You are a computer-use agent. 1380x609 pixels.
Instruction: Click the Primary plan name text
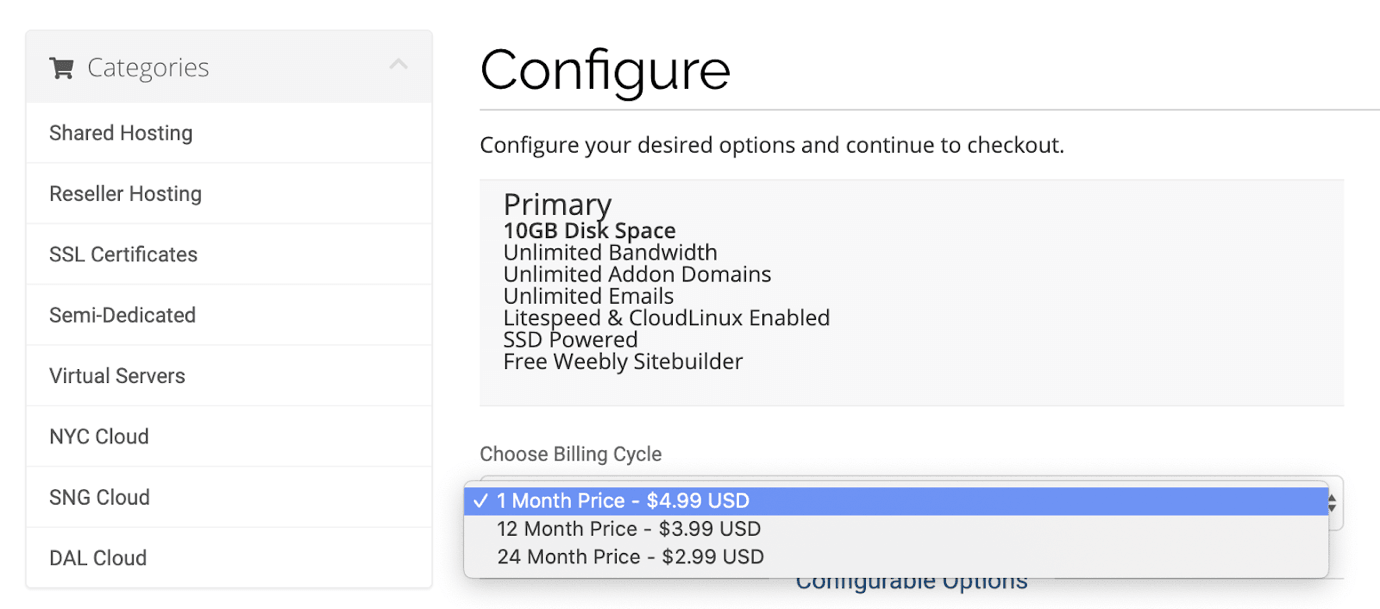(557, 204)
